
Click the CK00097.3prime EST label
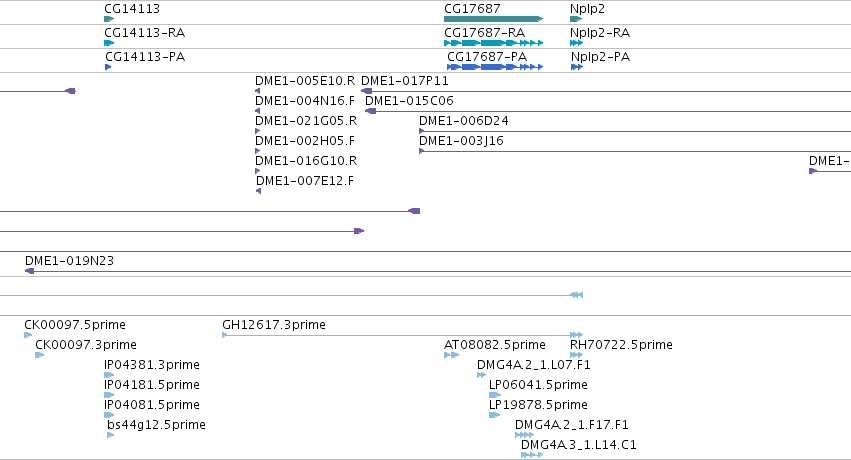coord(86,345)
